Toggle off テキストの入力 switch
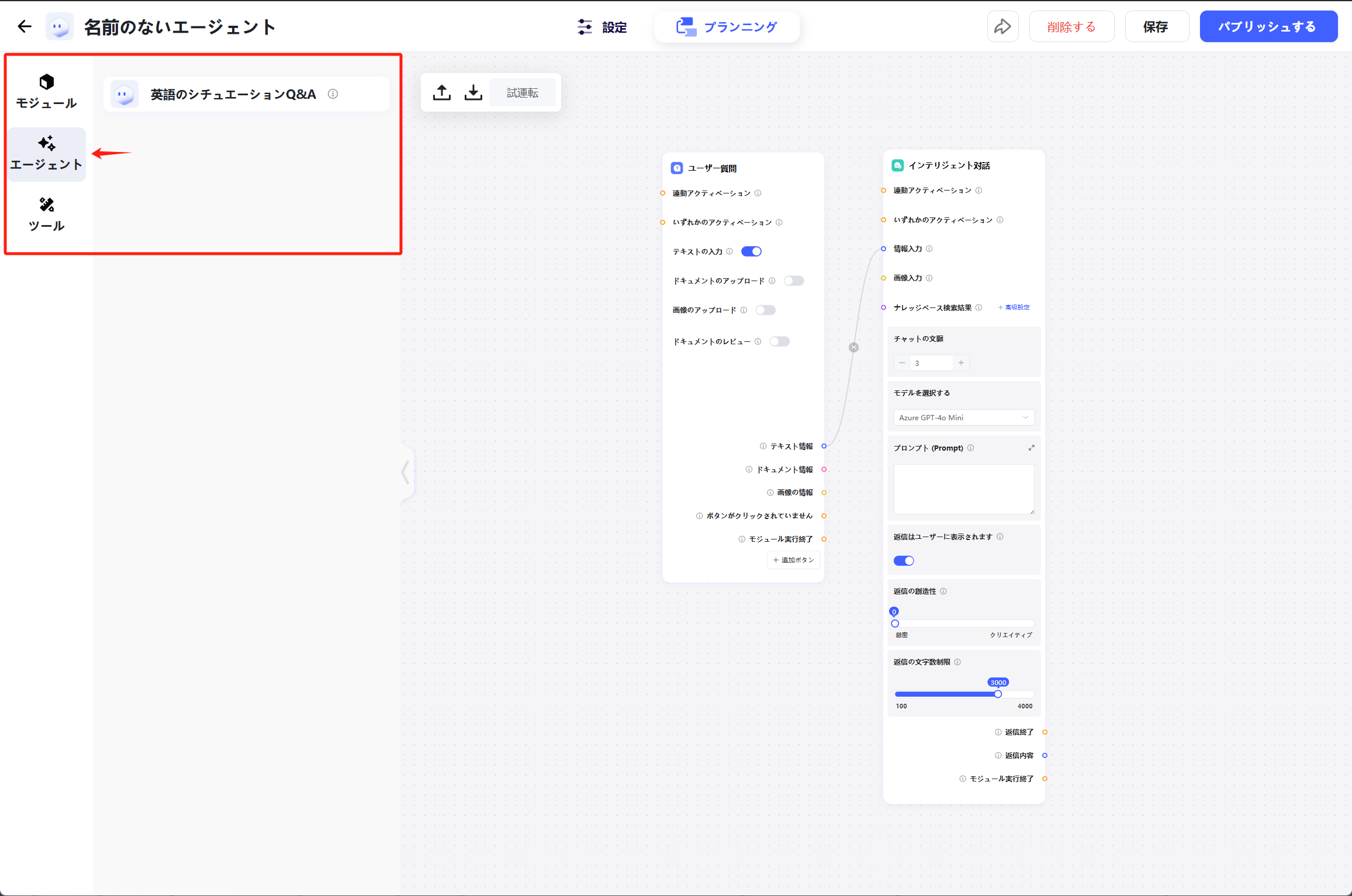 [x=751, y=251]
